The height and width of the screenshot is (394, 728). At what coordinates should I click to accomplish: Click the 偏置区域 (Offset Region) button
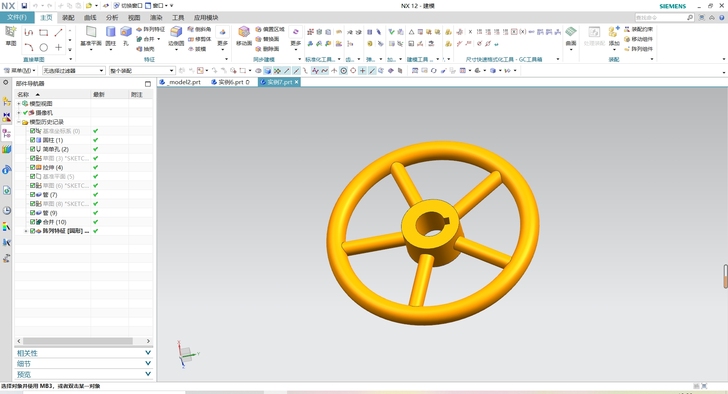coord(270,29)
